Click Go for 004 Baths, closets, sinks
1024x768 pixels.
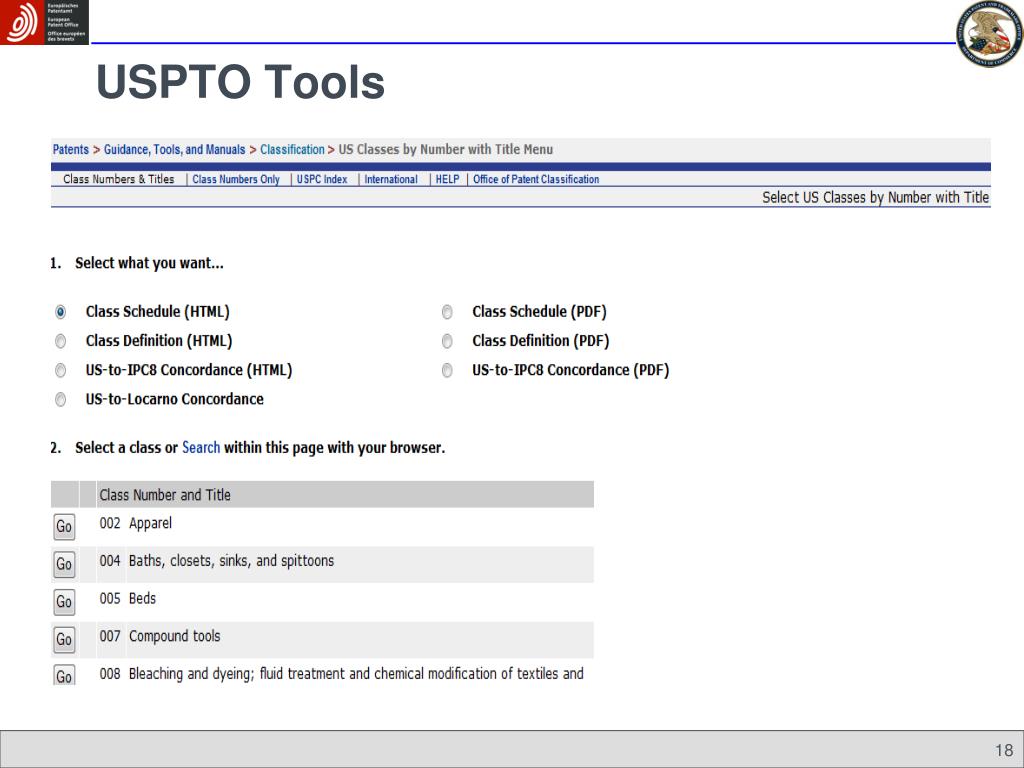pyautogui.click(x=64, y=564)
